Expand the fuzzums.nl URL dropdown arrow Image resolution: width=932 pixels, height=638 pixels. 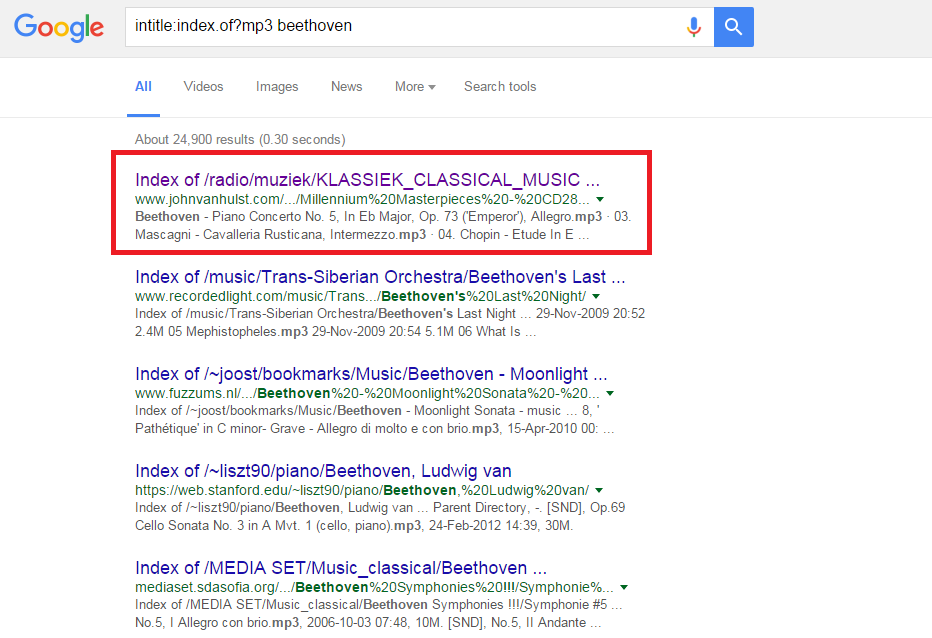[x=610, y=393]
